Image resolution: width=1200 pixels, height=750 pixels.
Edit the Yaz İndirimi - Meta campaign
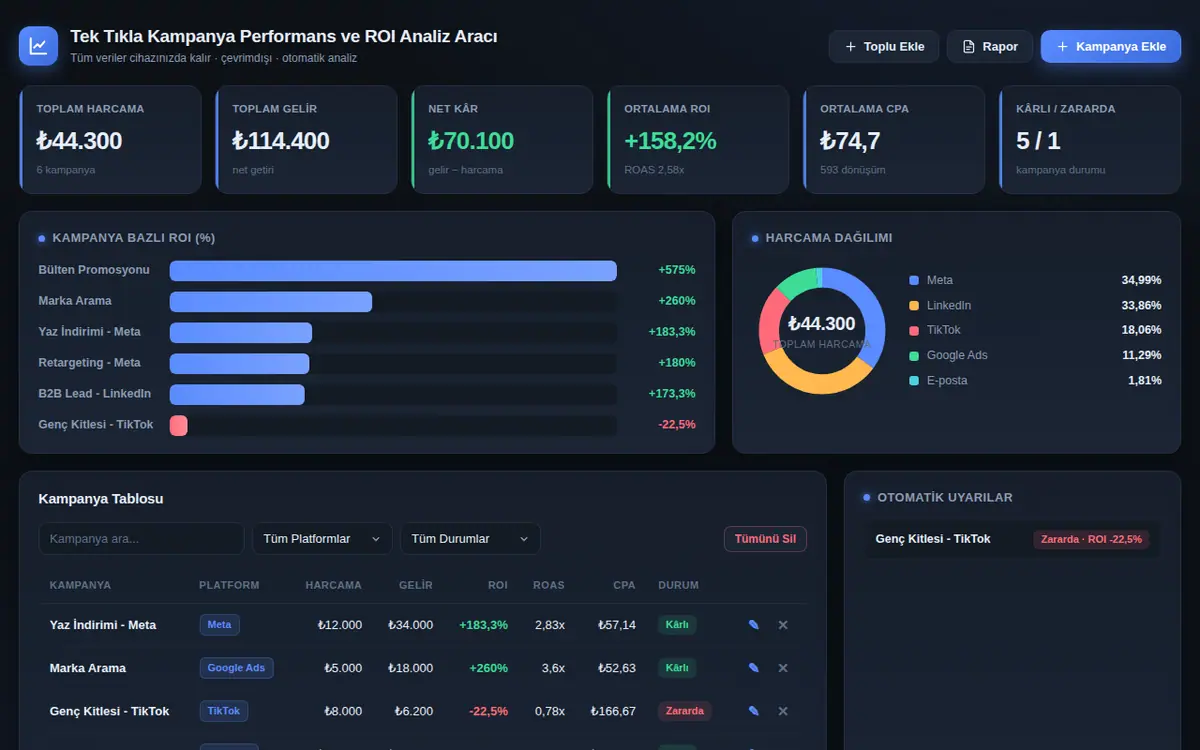click(754, 625)
